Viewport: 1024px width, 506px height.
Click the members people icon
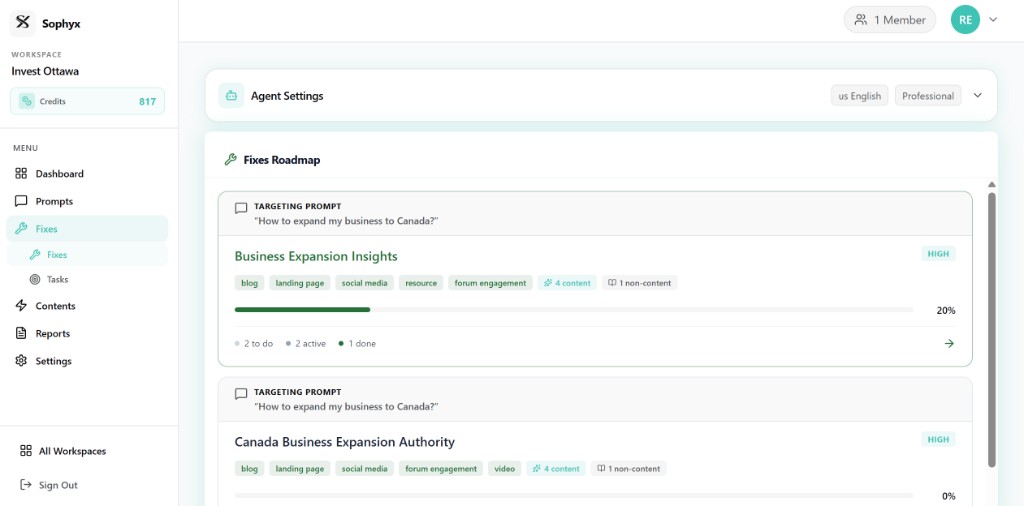click(x=861, y=20)
